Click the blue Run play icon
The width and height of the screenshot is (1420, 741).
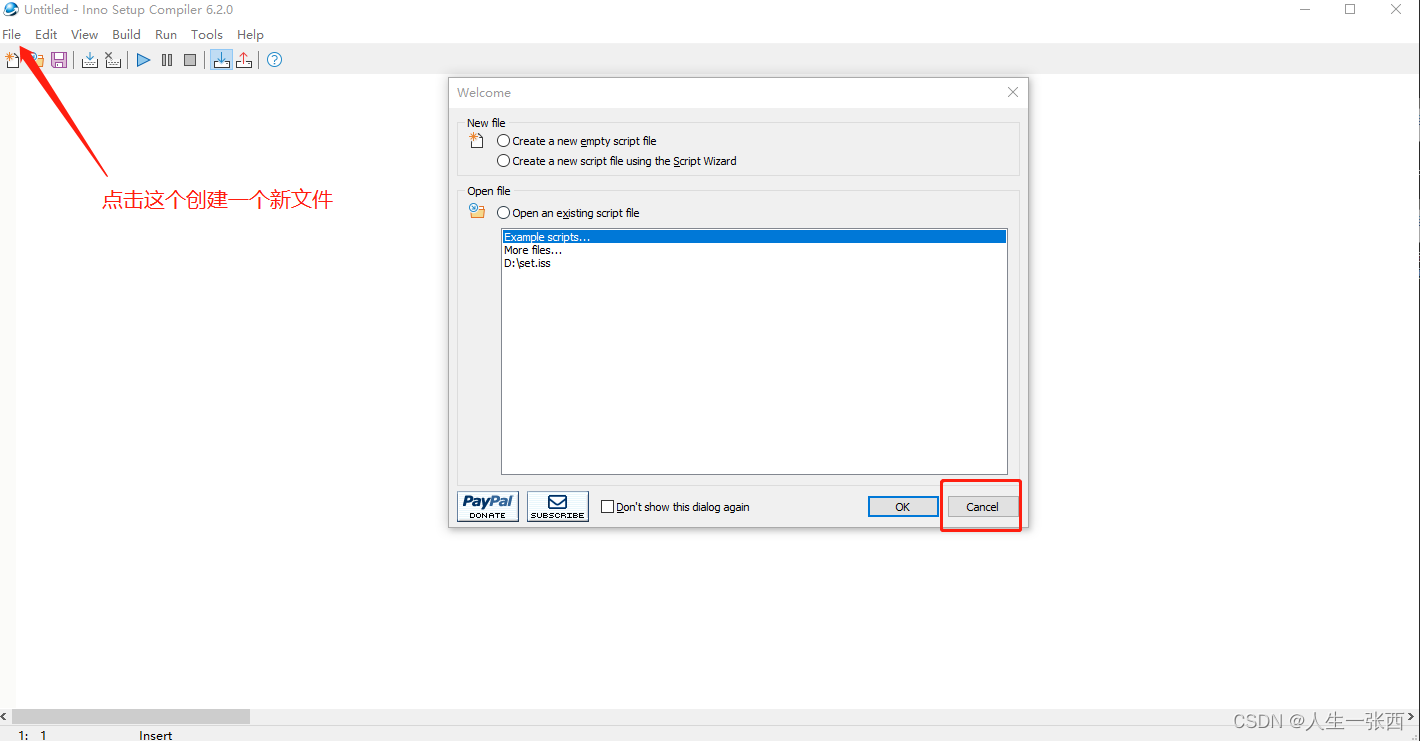tap(143, 60)
